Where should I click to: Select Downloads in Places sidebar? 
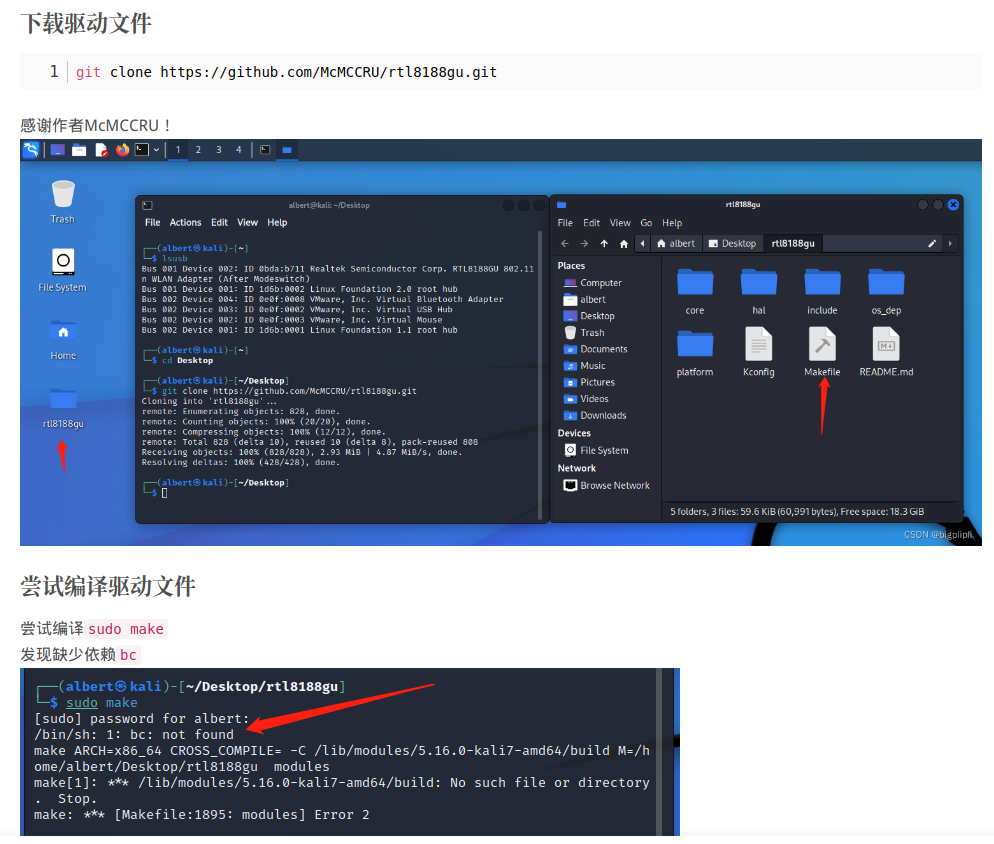(x=595, y=415)
